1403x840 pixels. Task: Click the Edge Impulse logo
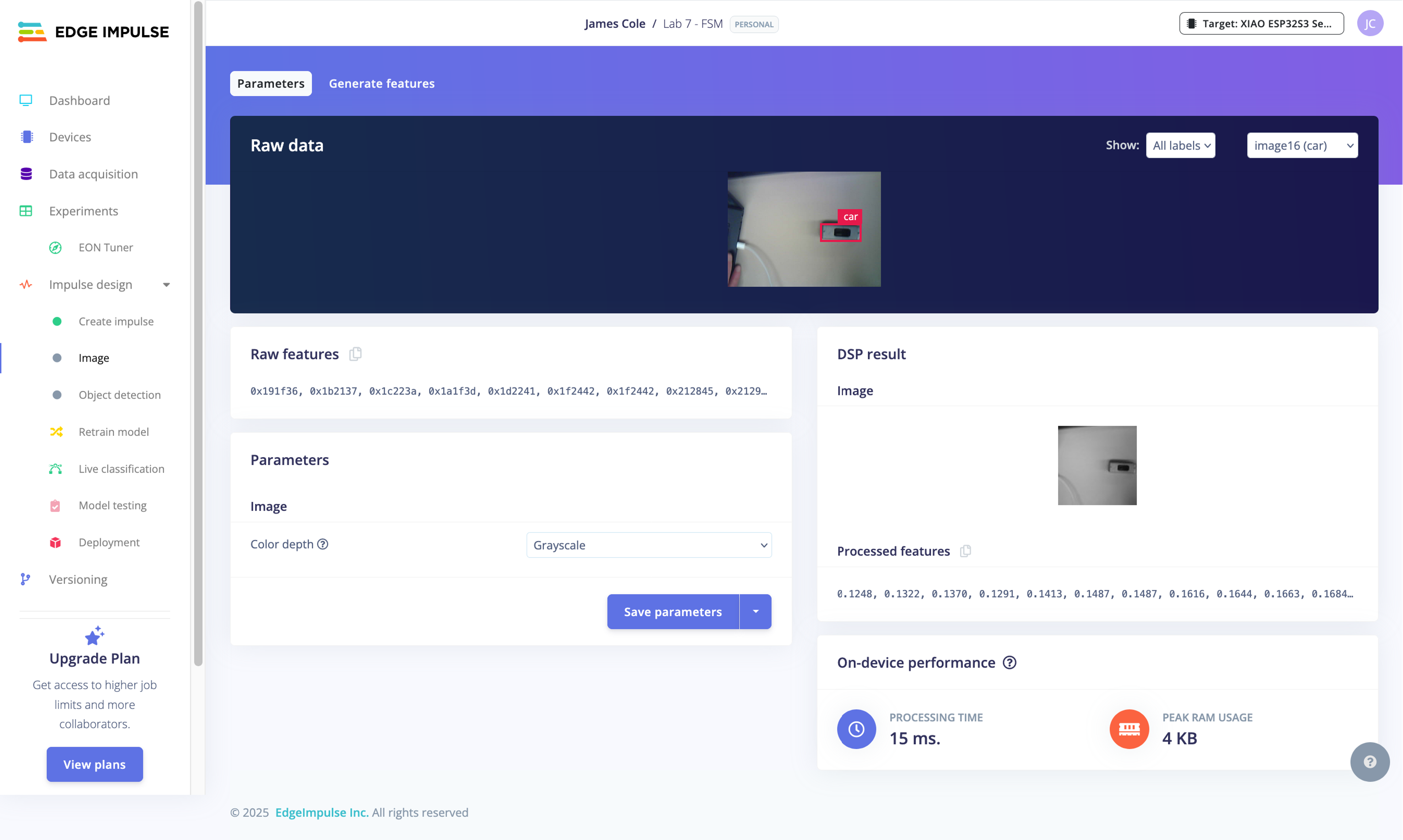pos(94,32)
